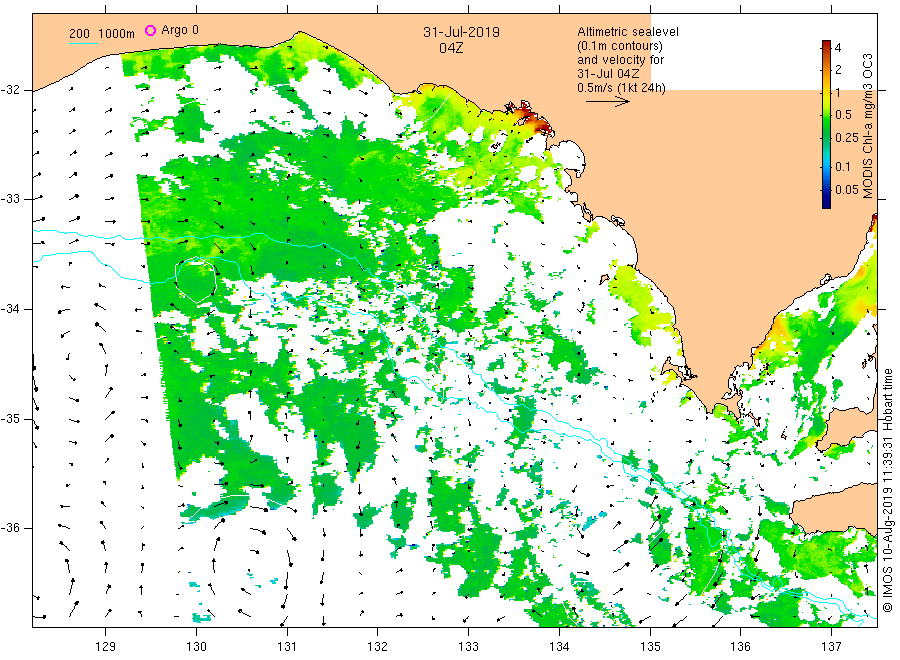Click longitude axis label 134
The image size is (900, 660).
pos(559,647)
